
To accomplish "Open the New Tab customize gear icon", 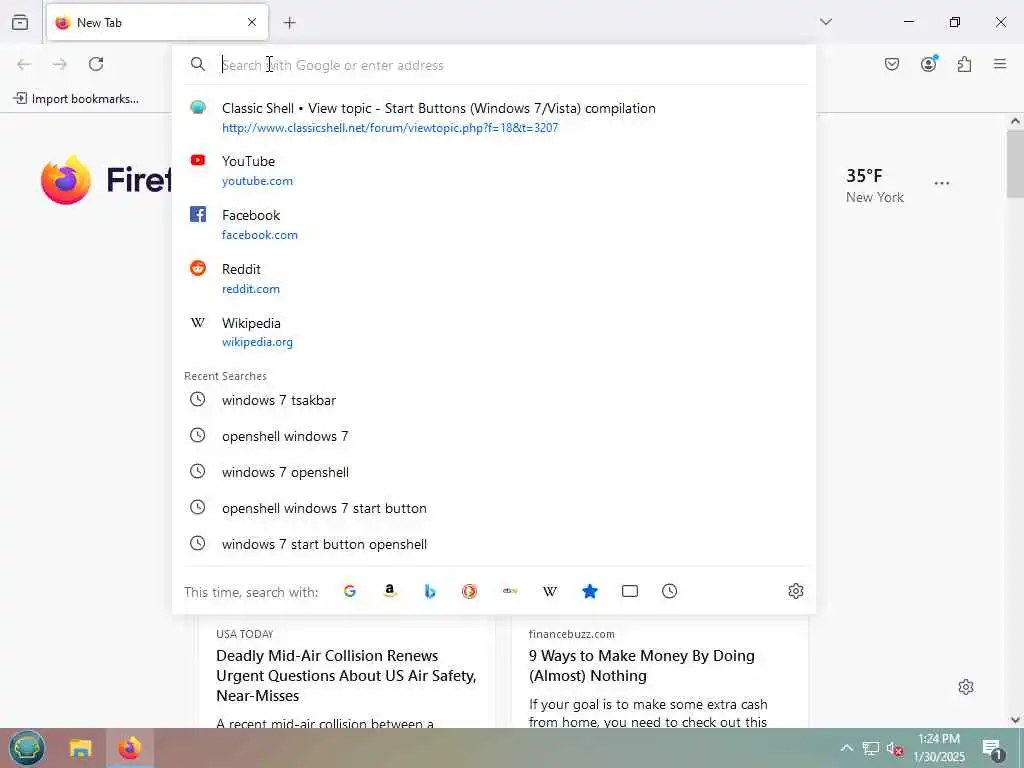I will pos(966,687).
